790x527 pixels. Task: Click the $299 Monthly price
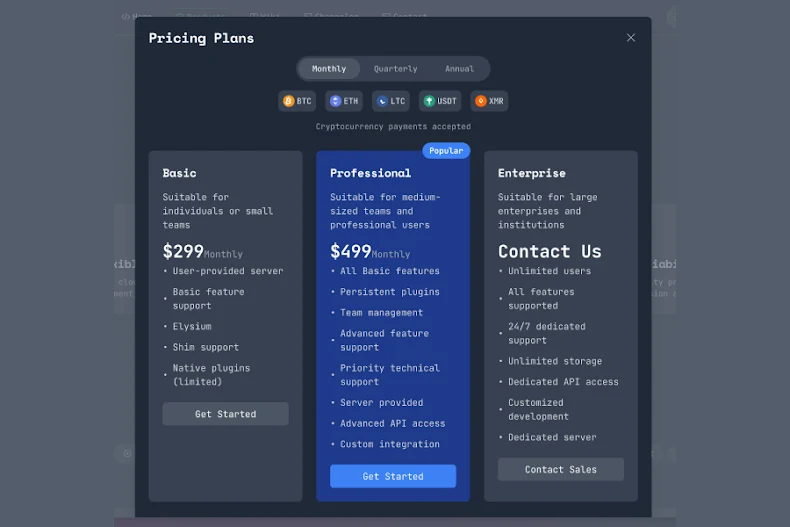click(x=202, y=252)
